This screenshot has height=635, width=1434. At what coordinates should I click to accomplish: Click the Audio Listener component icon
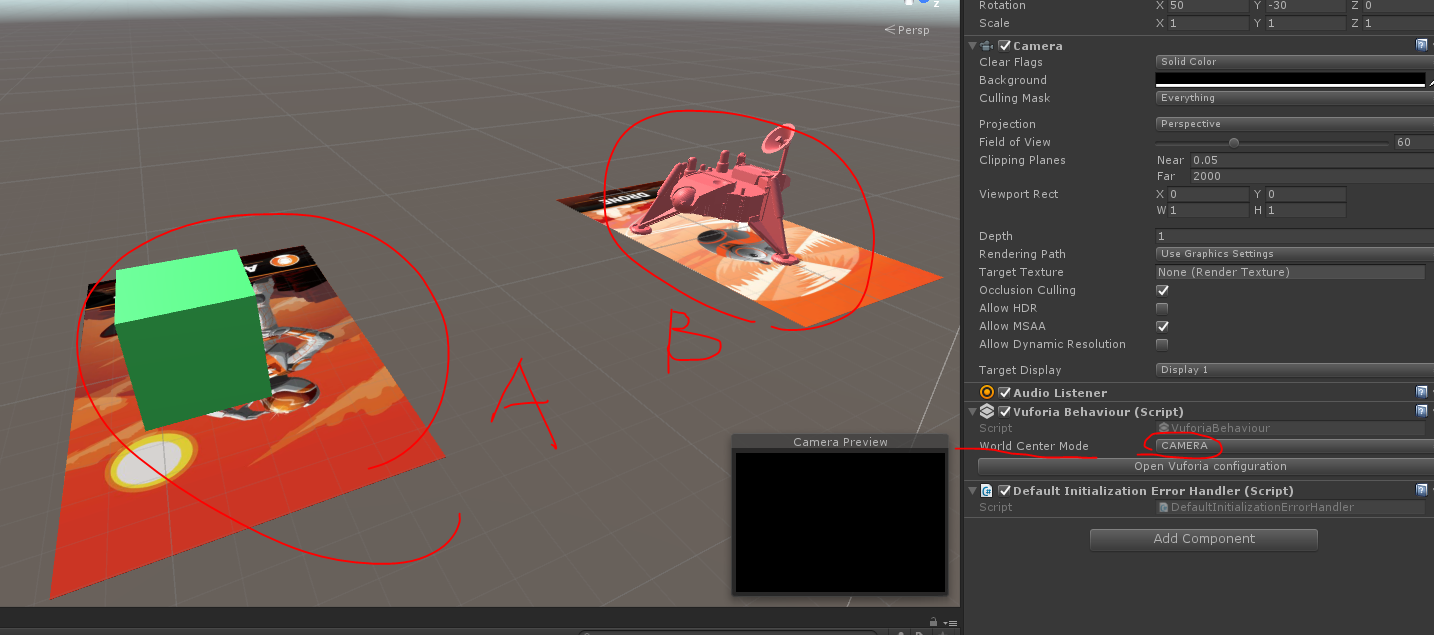(x=987, y=392)
